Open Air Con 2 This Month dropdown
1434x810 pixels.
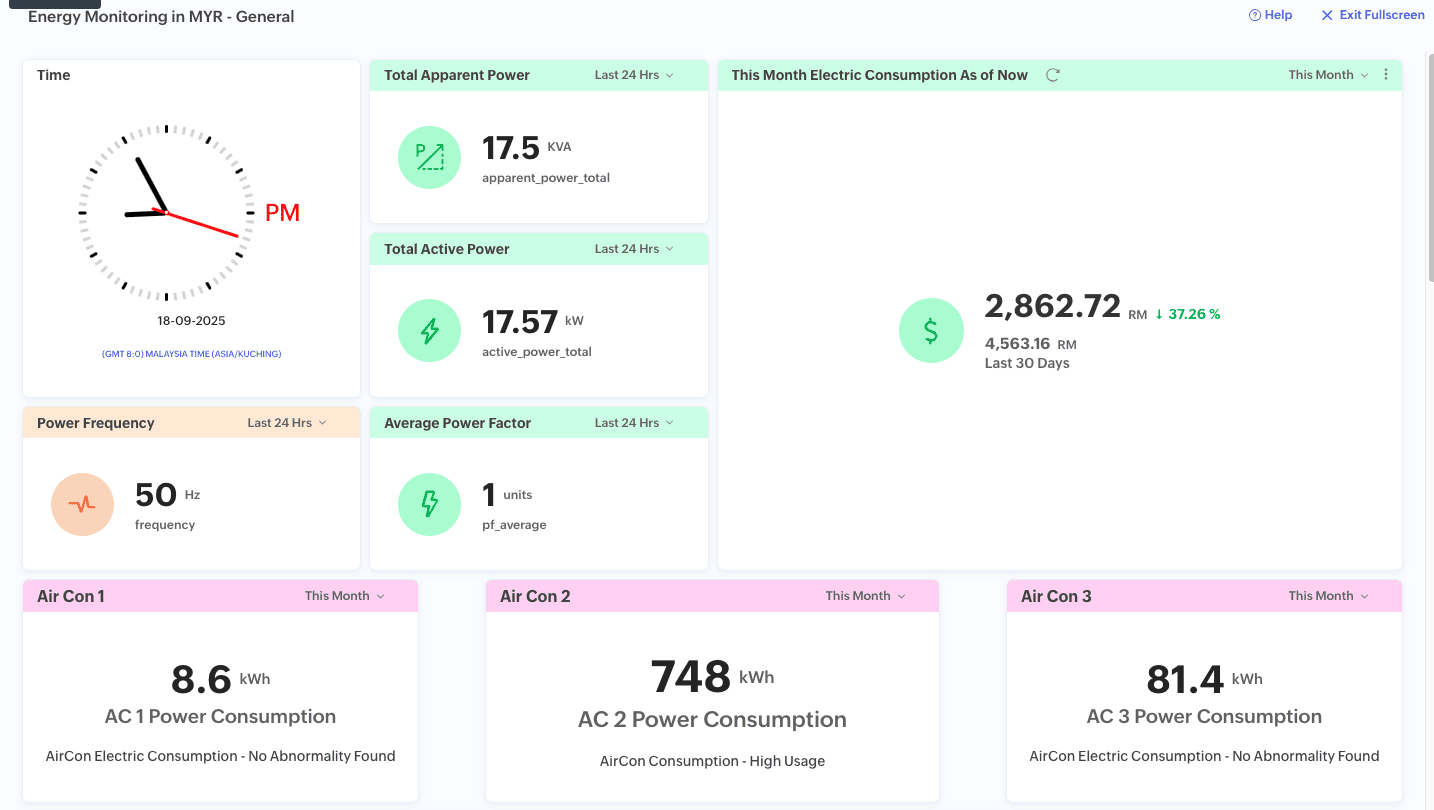[865, 596]
